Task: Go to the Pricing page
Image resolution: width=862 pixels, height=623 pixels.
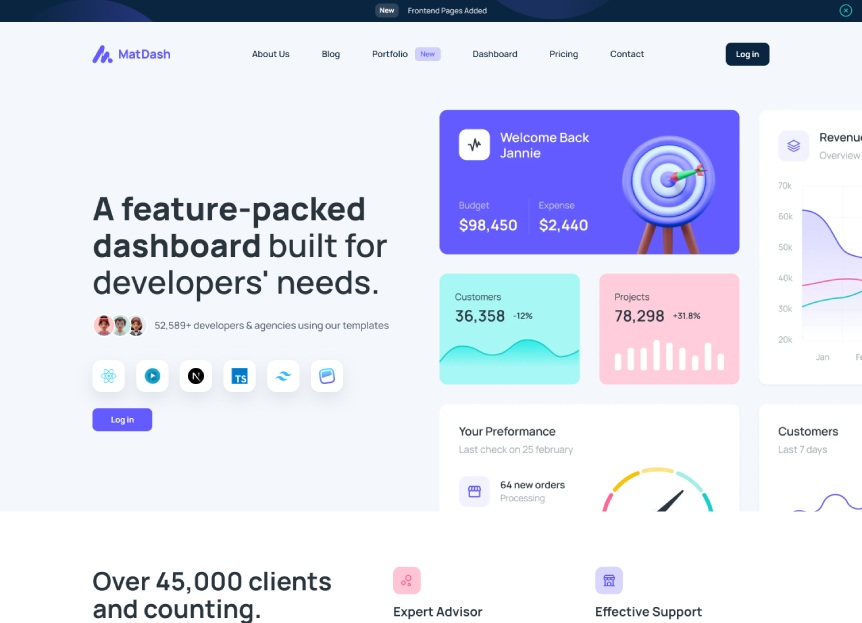Action: click(563, 54)
